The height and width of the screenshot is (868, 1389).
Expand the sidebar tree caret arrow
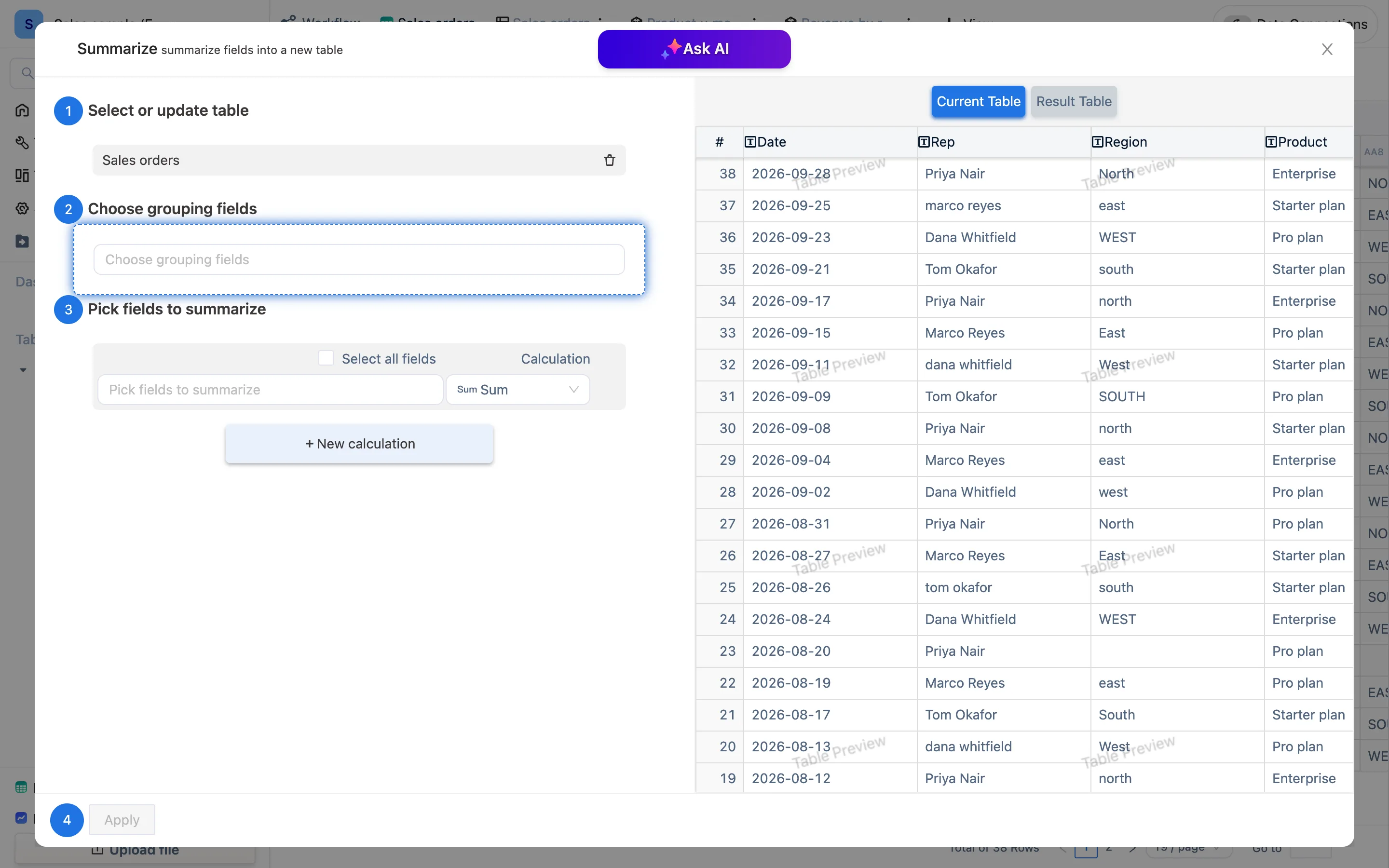(x=23, y=370)
